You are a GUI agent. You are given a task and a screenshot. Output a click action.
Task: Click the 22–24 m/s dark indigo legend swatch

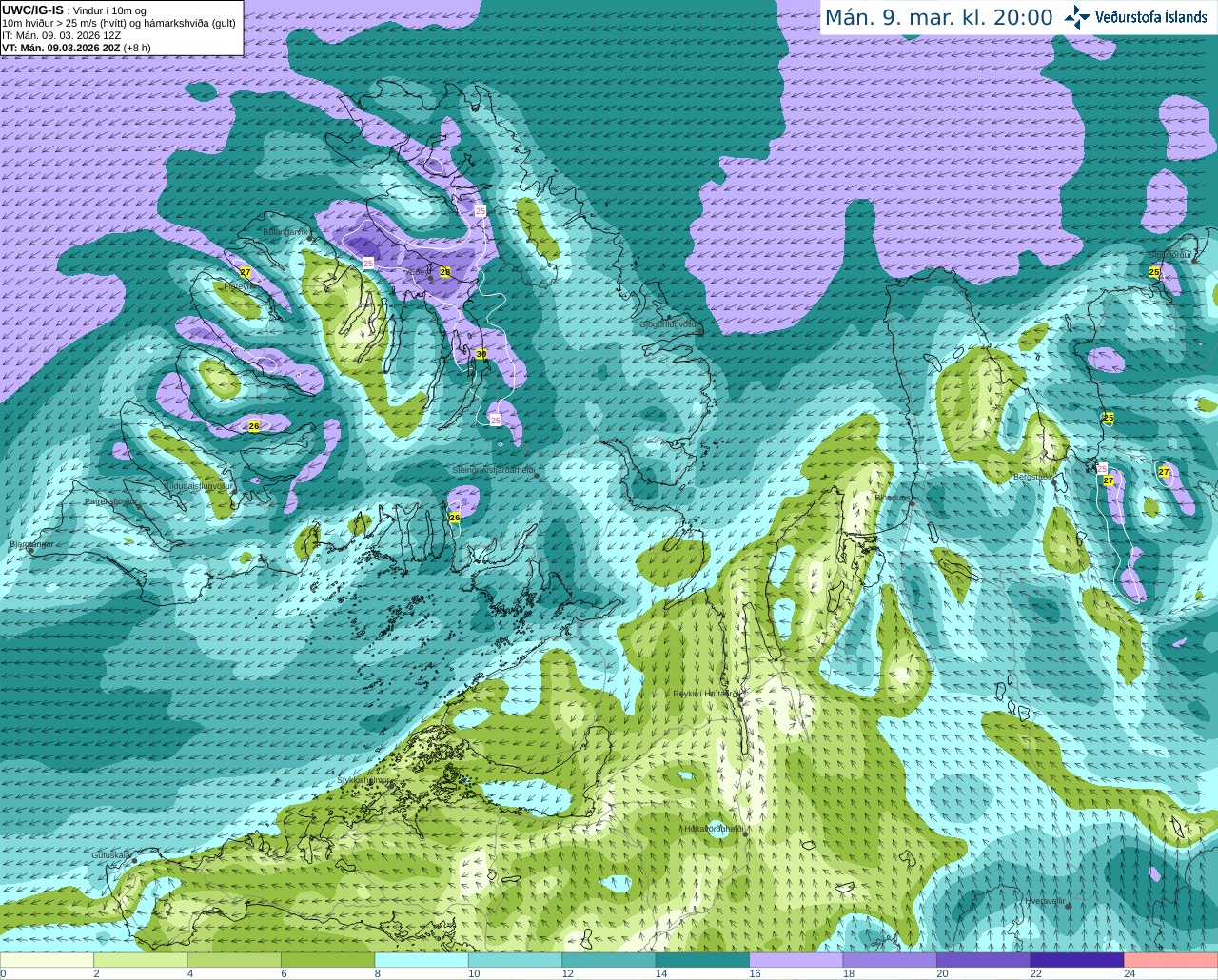pyautogui.click(x=1078, y=960)
